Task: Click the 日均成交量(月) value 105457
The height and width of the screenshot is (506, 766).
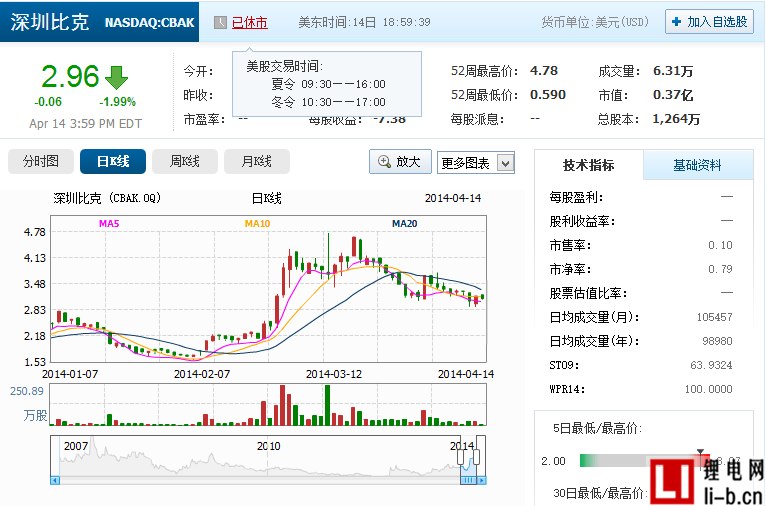Action: tap(714, 317)
